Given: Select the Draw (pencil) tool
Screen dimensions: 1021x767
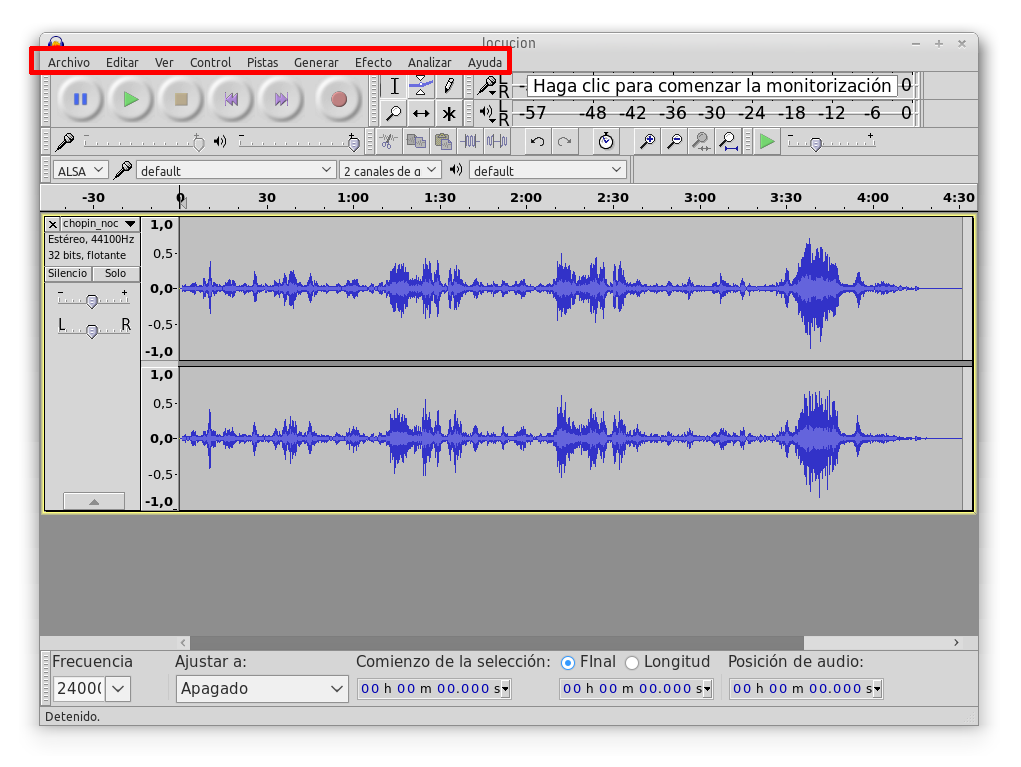Looking at the screenshot, I should click(x=449, y=86).
